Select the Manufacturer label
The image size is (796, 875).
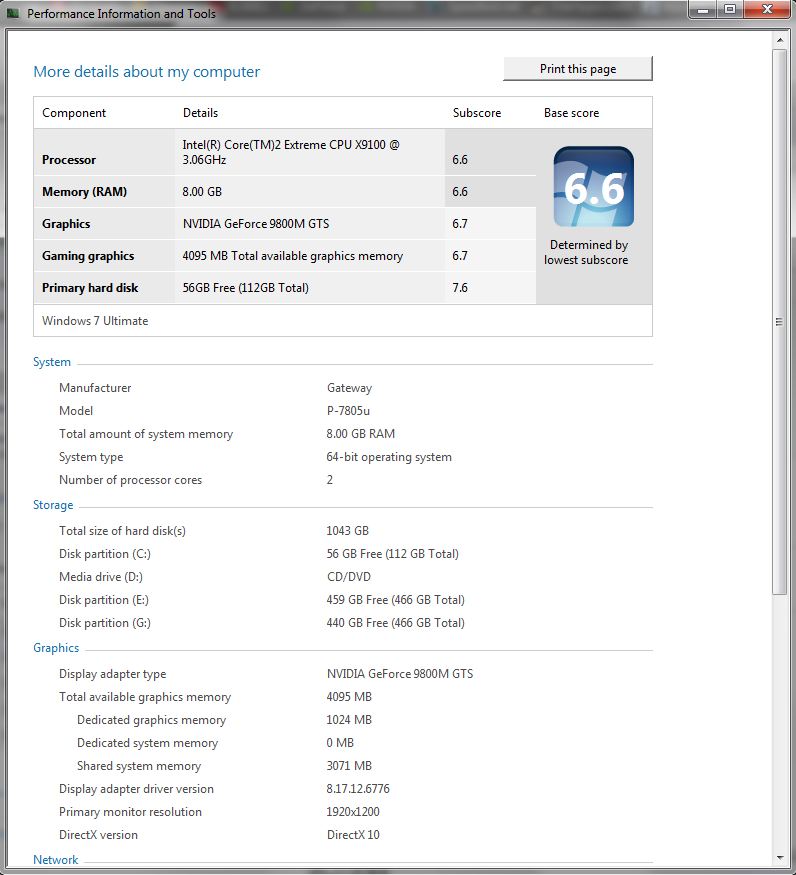click(95, 388)
